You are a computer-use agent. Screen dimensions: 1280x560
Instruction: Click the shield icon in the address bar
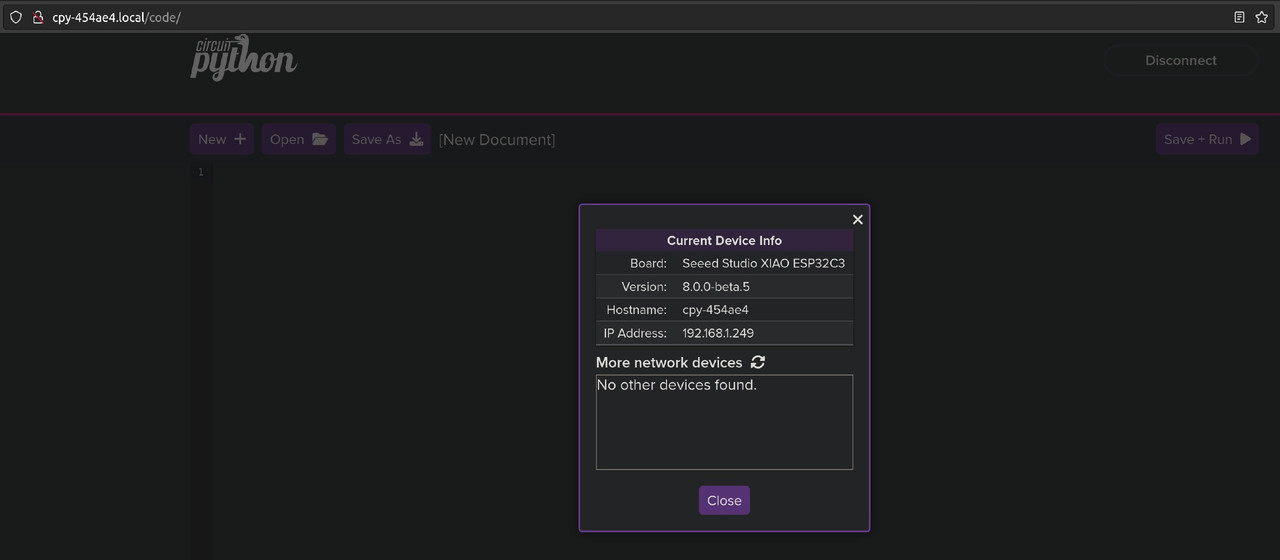click(x=16, y=17)
